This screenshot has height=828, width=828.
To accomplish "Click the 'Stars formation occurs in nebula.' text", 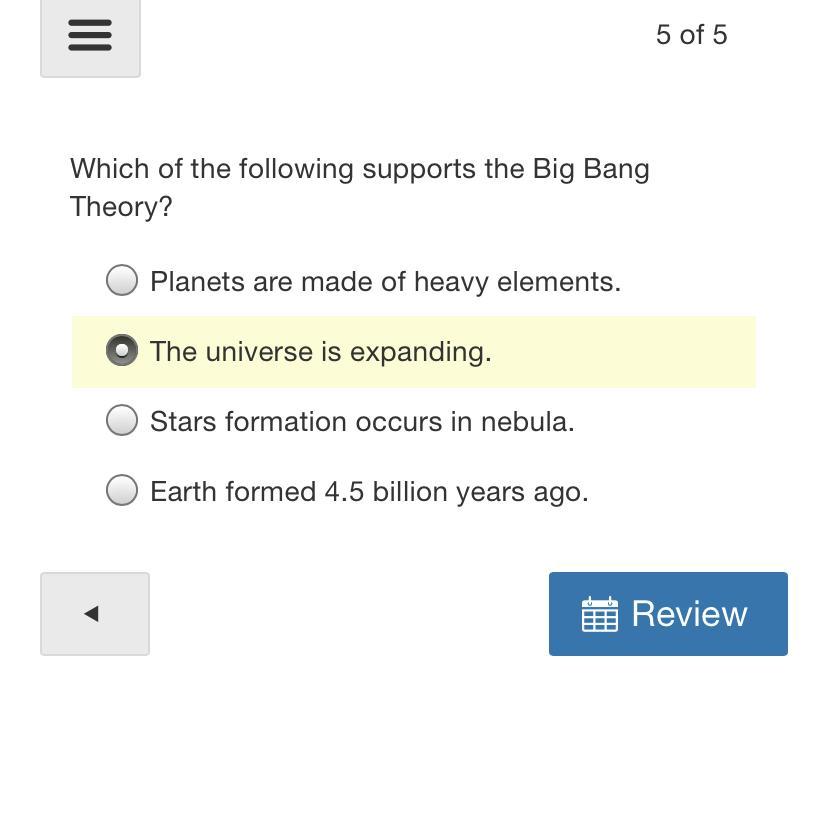I will click(362, 422).
